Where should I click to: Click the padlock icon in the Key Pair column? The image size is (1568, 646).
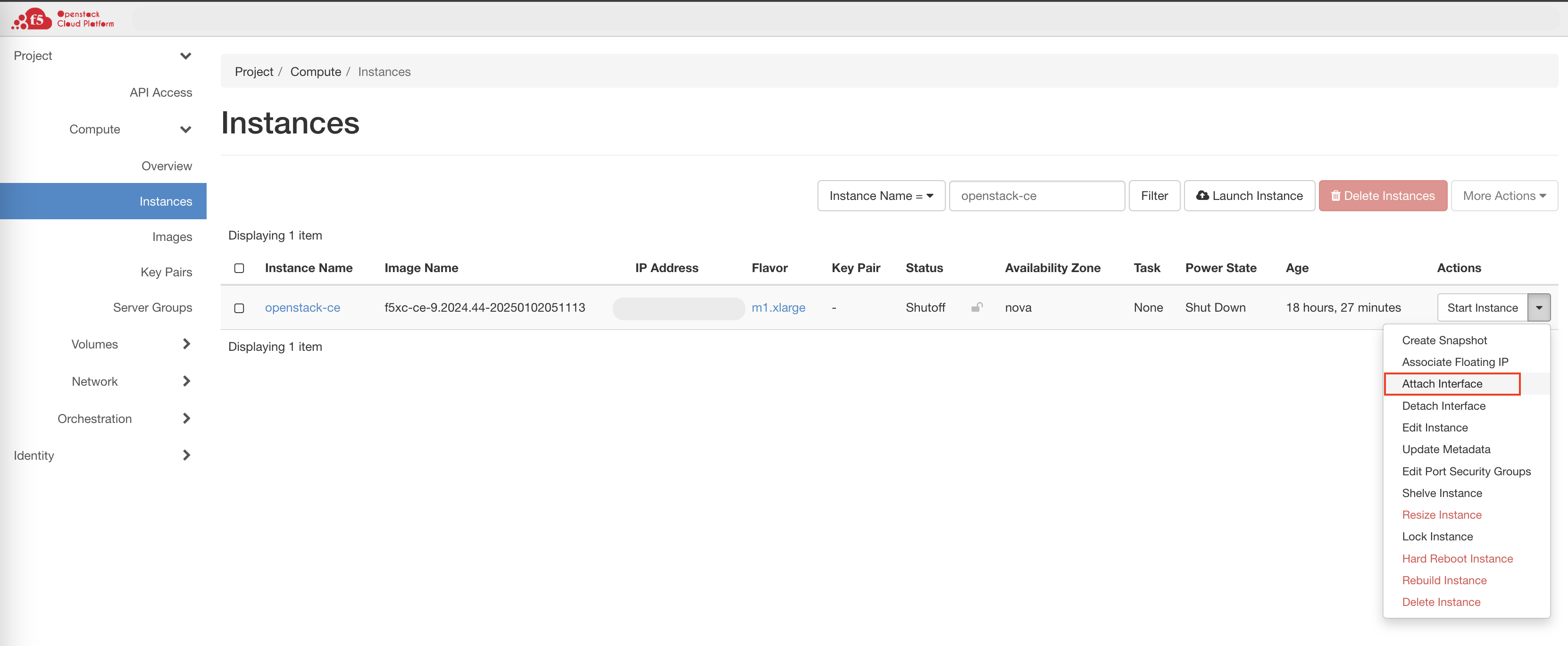tap(977, 308)
